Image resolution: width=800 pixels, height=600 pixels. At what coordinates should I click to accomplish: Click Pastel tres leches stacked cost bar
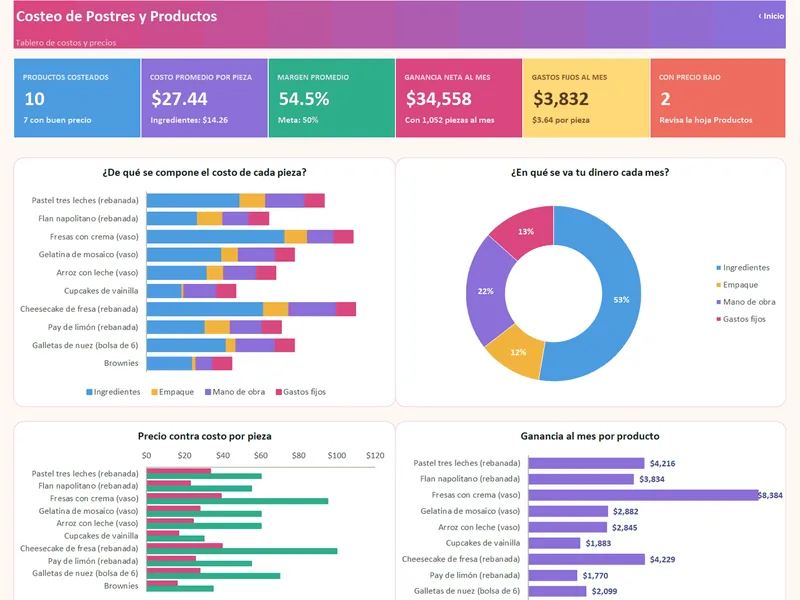[x=236, y=201]
